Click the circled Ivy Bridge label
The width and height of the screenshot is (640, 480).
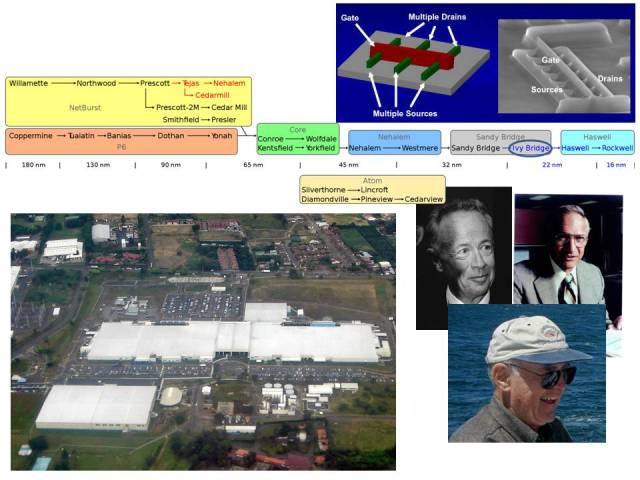529,148
